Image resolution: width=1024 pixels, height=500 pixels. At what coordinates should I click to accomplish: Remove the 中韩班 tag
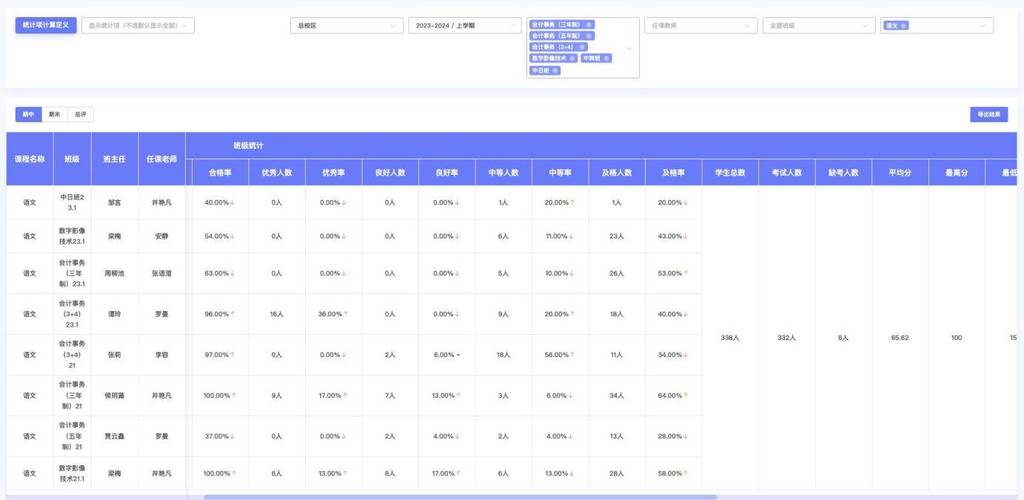click(x=605, y=58)
